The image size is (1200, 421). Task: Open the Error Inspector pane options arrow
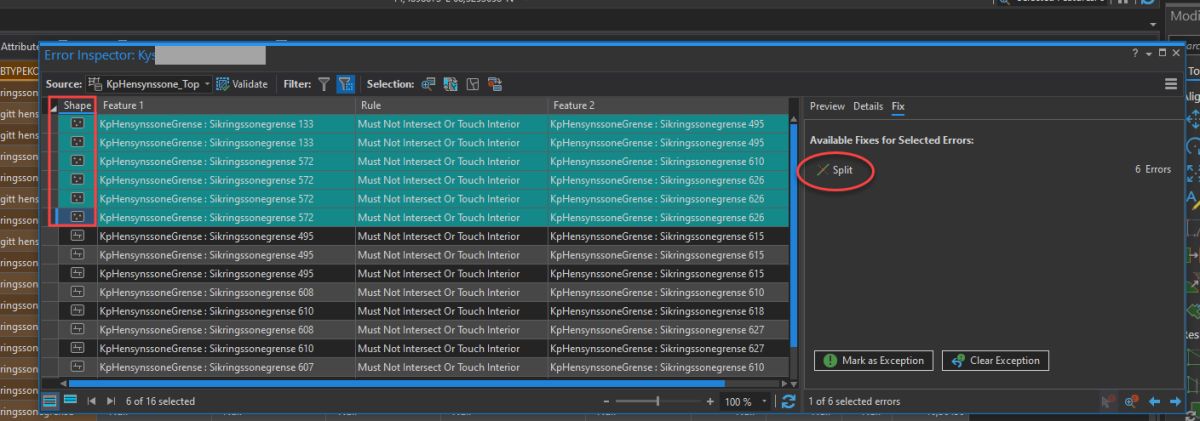[1149, 53]
